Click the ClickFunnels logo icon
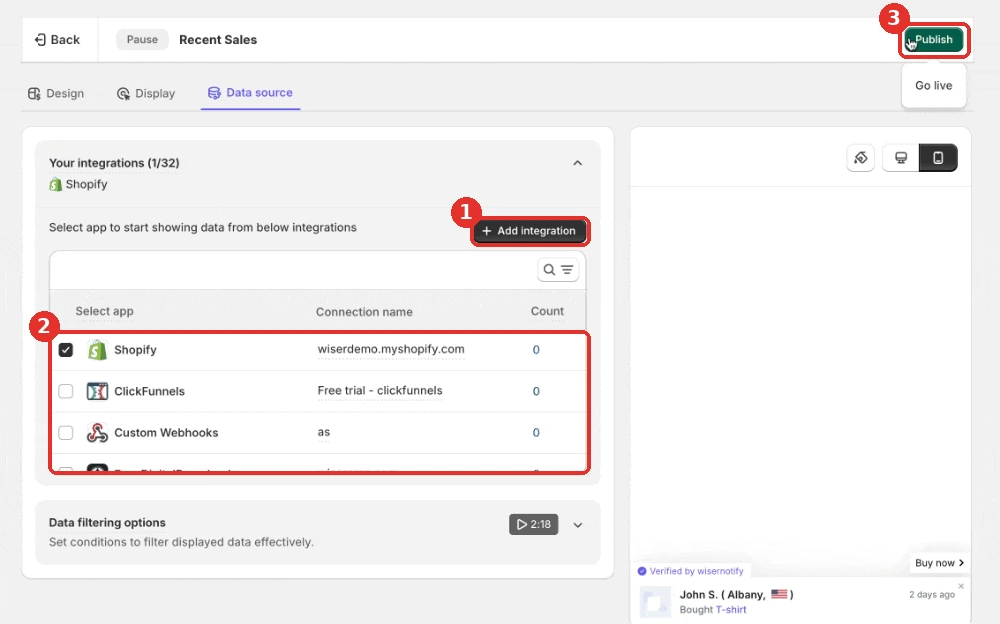1000x624 pixels. 97,391
